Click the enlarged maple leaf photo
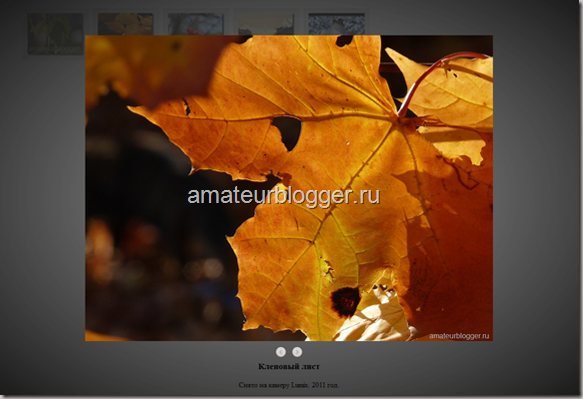Image resolution: width=583 pixels, height=399 pixels. pos(289,188)
